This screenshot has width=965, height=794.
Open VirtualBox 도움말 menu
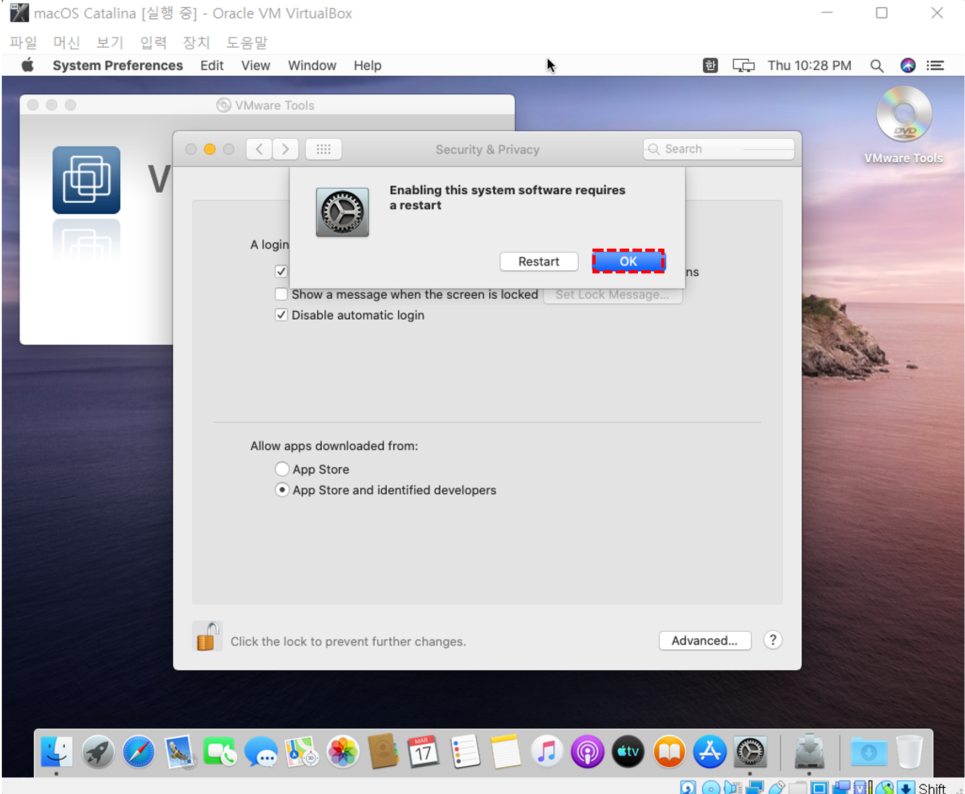(247, 42)
